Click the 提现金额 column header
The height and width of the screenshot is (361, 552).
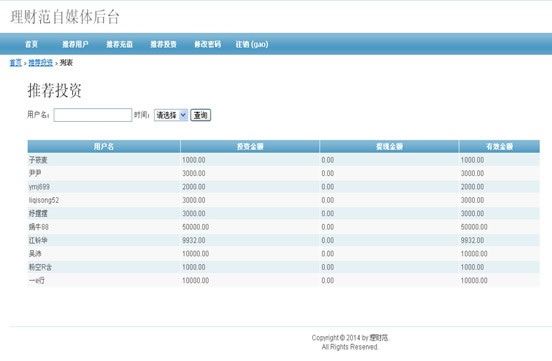pyautogui.click(x=389, y=147)
